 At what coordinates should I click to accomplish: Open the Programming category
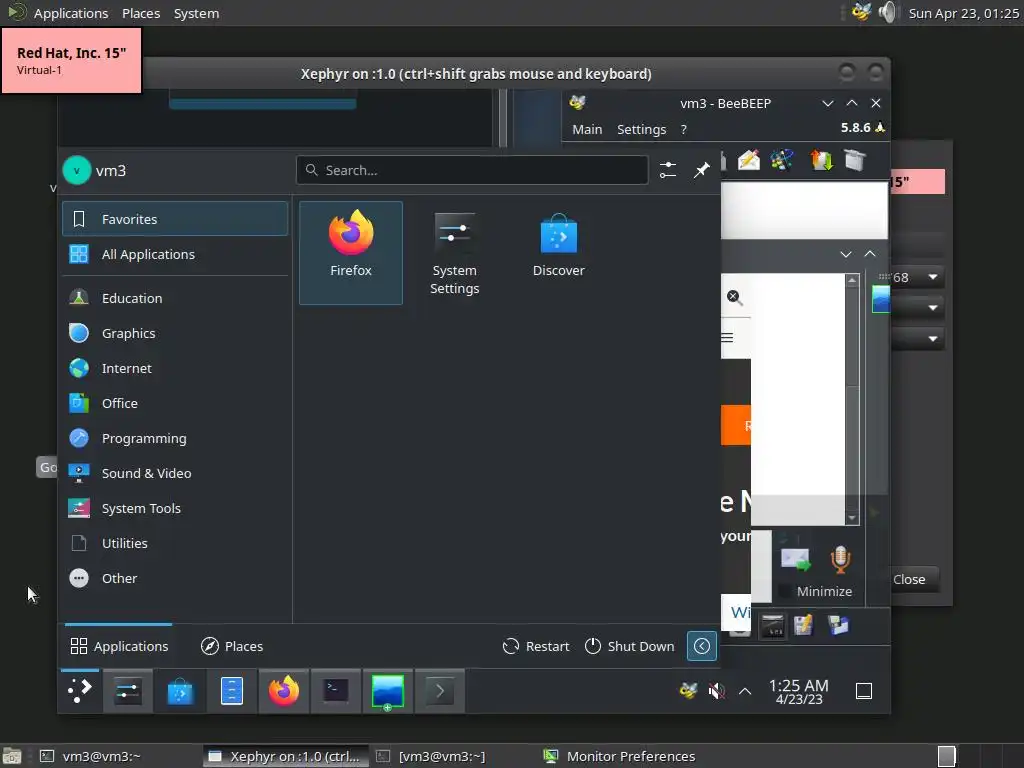pyautogui.click(x=174, y=438)
